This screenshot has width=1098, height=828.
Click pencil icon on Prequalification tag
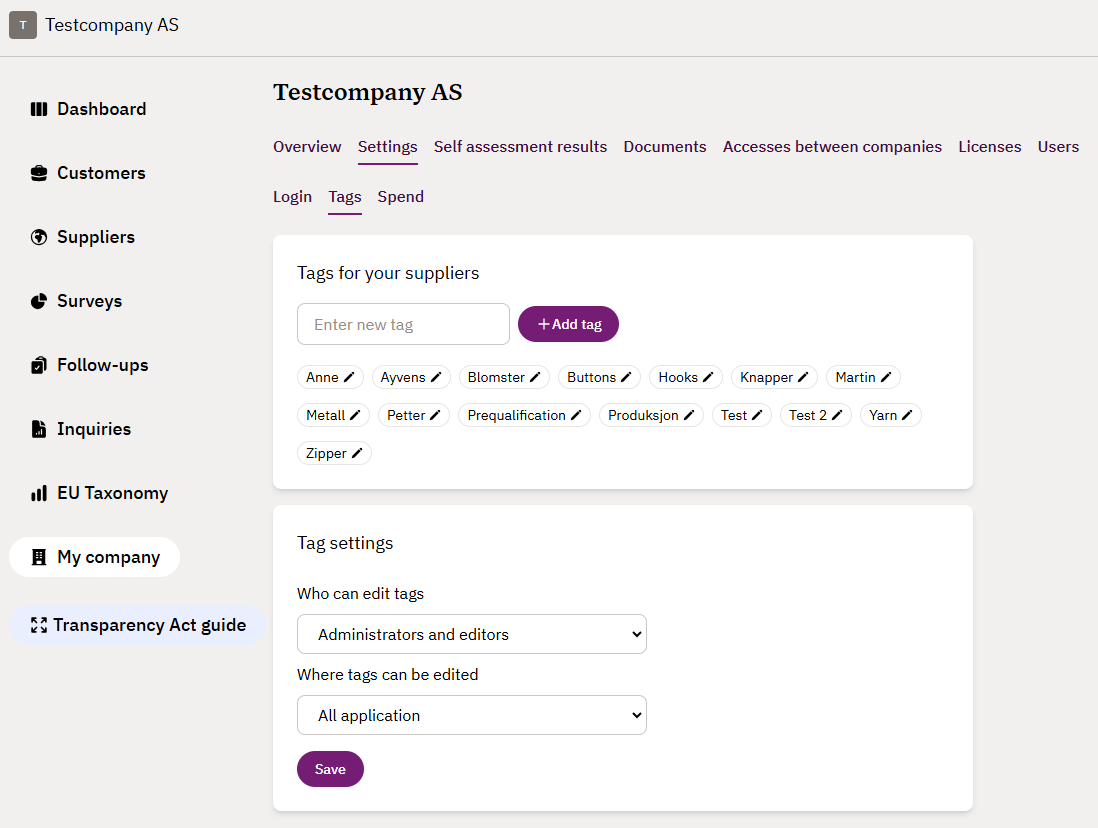click(x=576, y=415)
